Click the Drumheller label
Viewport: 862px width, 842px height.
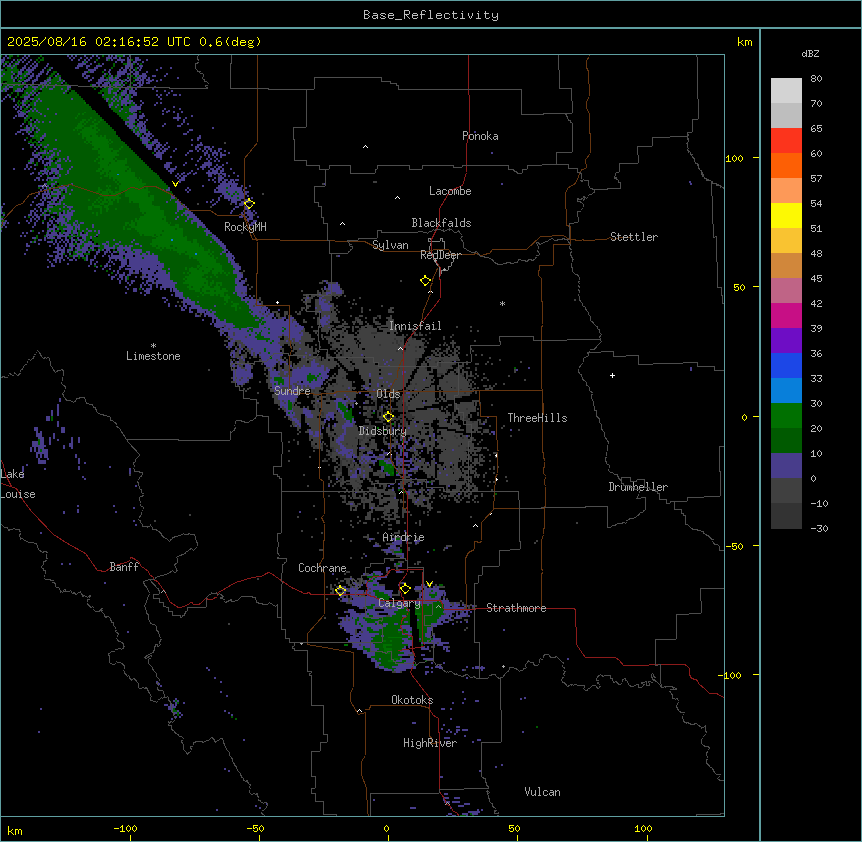[638, 487]
